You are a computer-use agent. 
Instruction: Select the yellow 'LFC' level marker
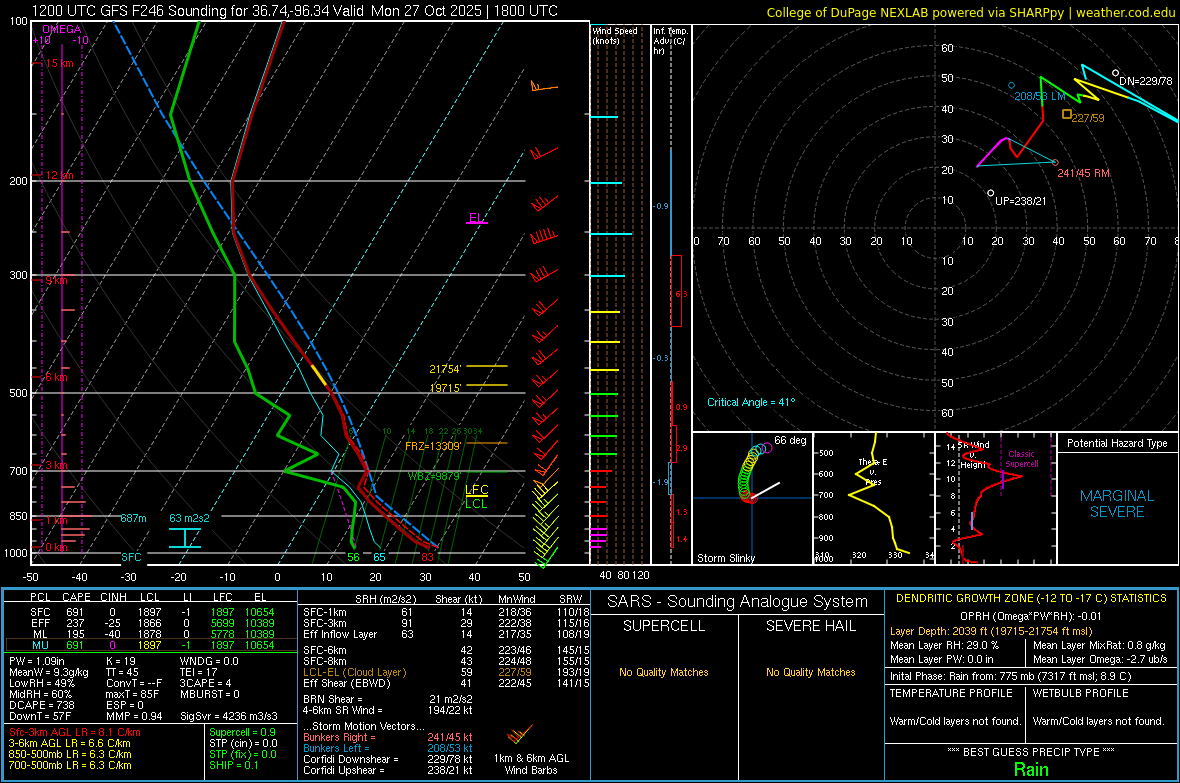point(476,489)
